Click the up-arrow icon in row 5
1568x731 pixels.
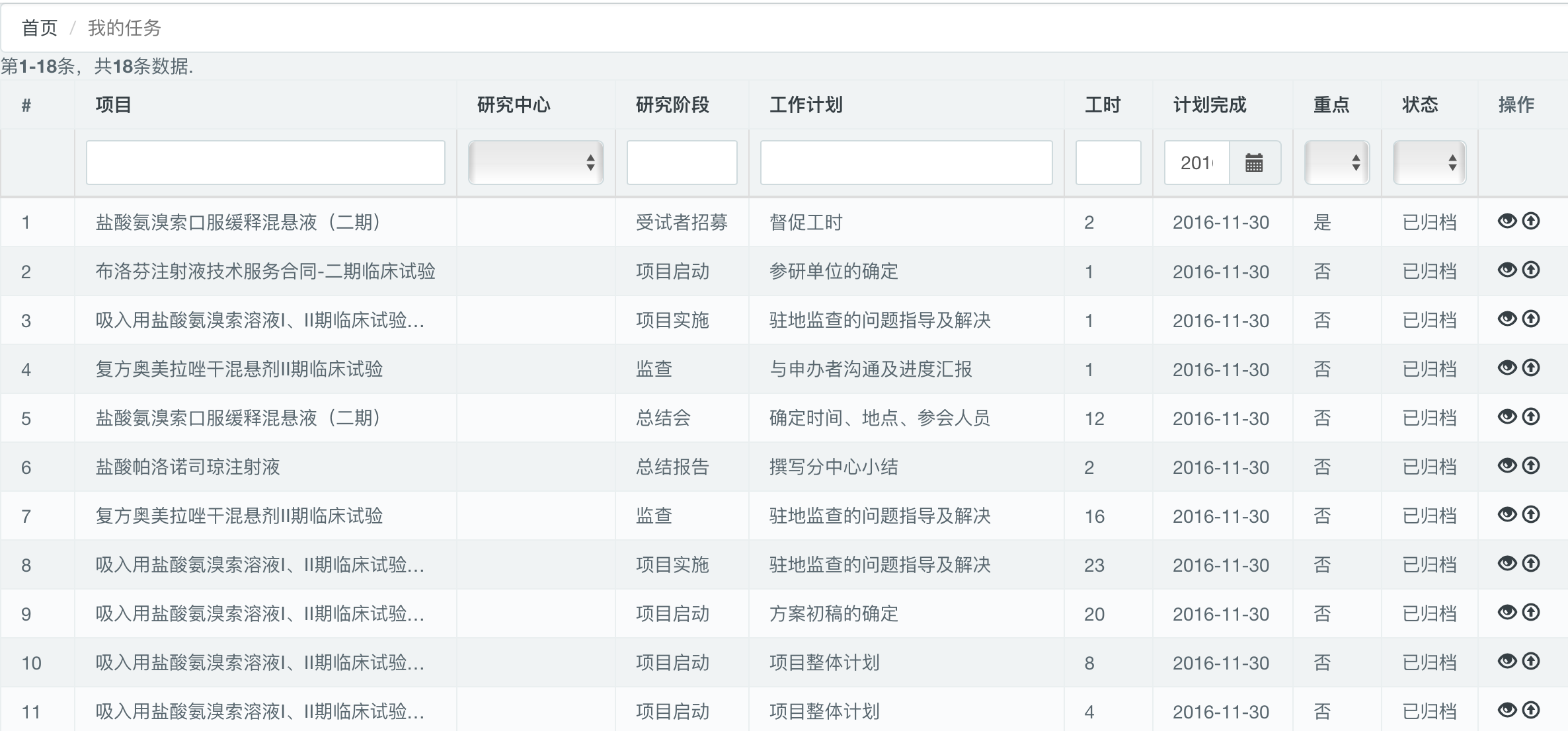[1531, 416]
